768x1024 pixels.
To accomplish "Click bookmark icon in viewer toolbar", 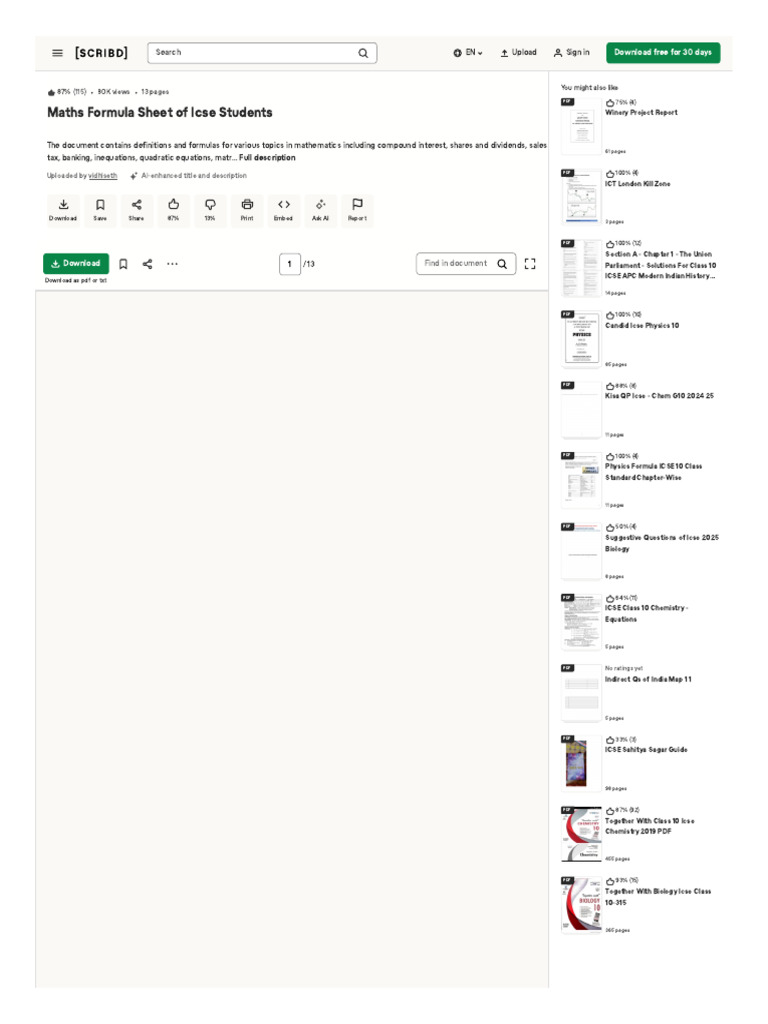I will pos(123,264).
